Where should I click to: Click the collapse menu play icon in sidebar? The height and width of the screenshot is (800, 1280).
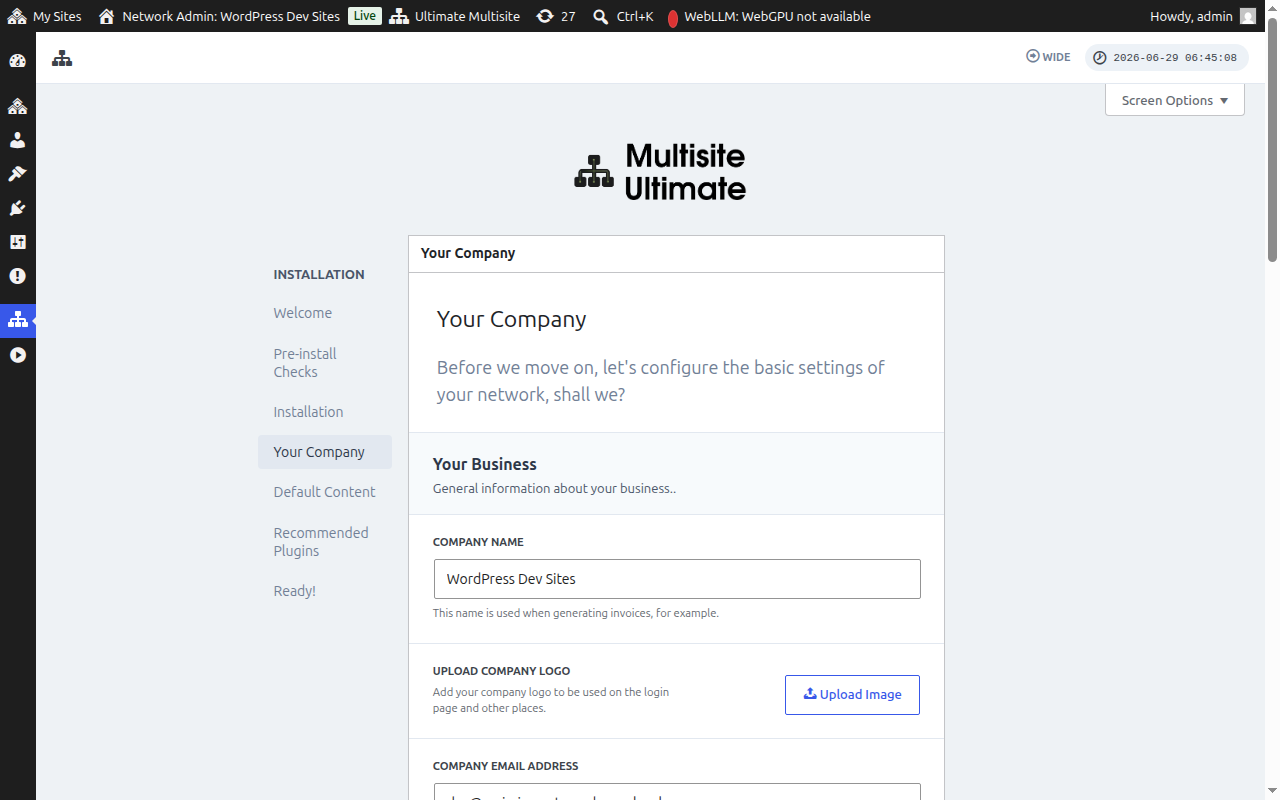(x=17, y=355)
